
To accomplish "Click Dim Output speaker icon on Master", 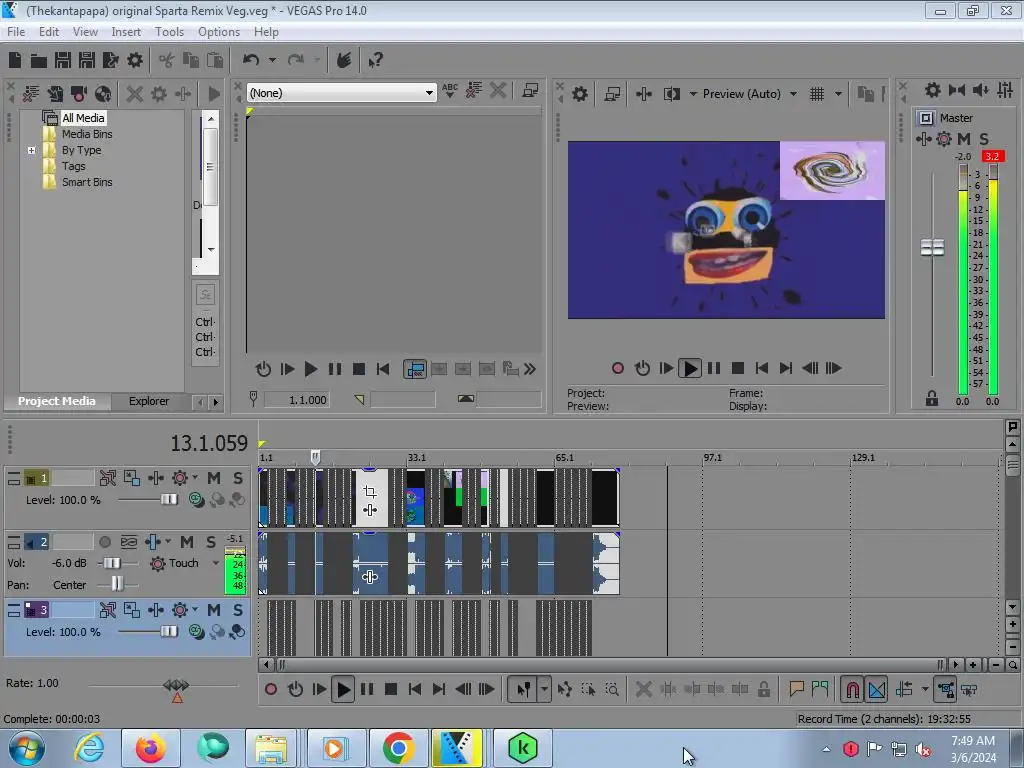I will [x=980, y=90].
